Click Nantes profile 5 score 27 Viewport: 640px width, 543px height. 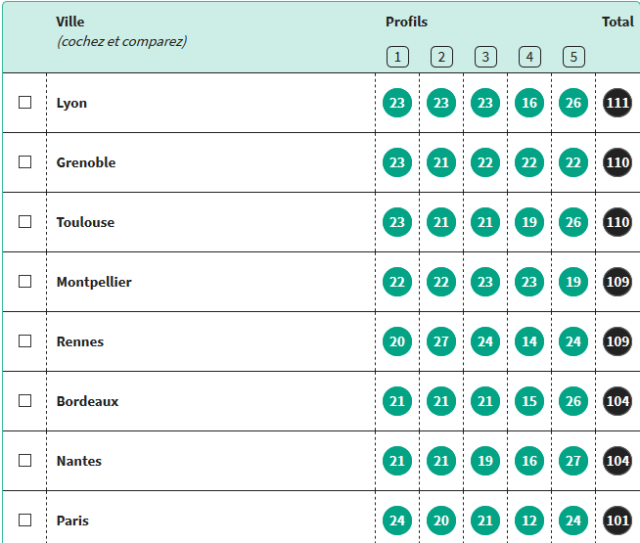point(573,461)
